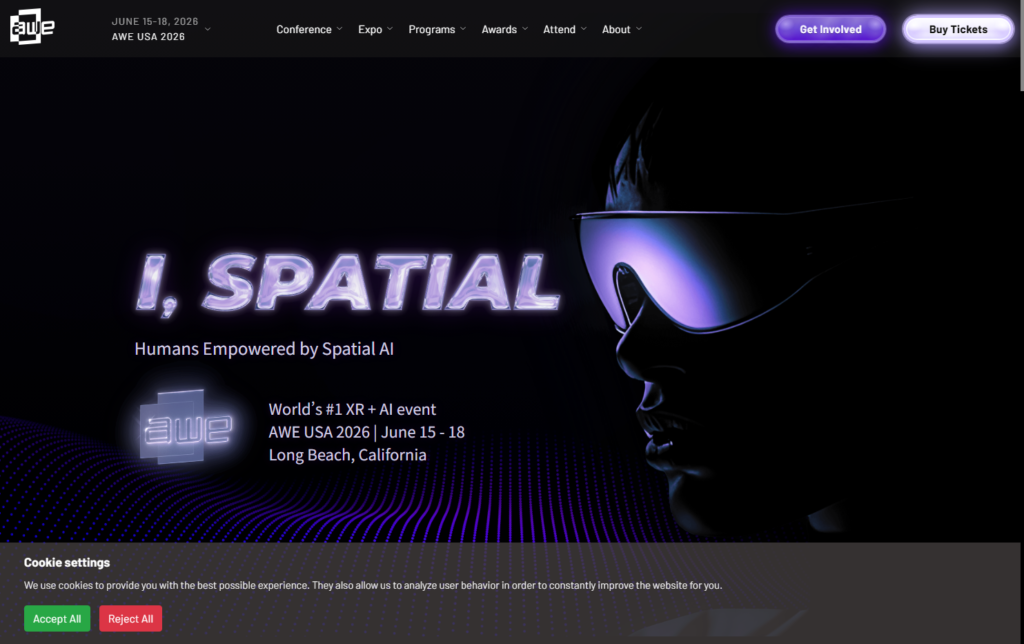Accept all cookies with the green button
Screen dimensions: 1024x644
click(x=57, y=619)
